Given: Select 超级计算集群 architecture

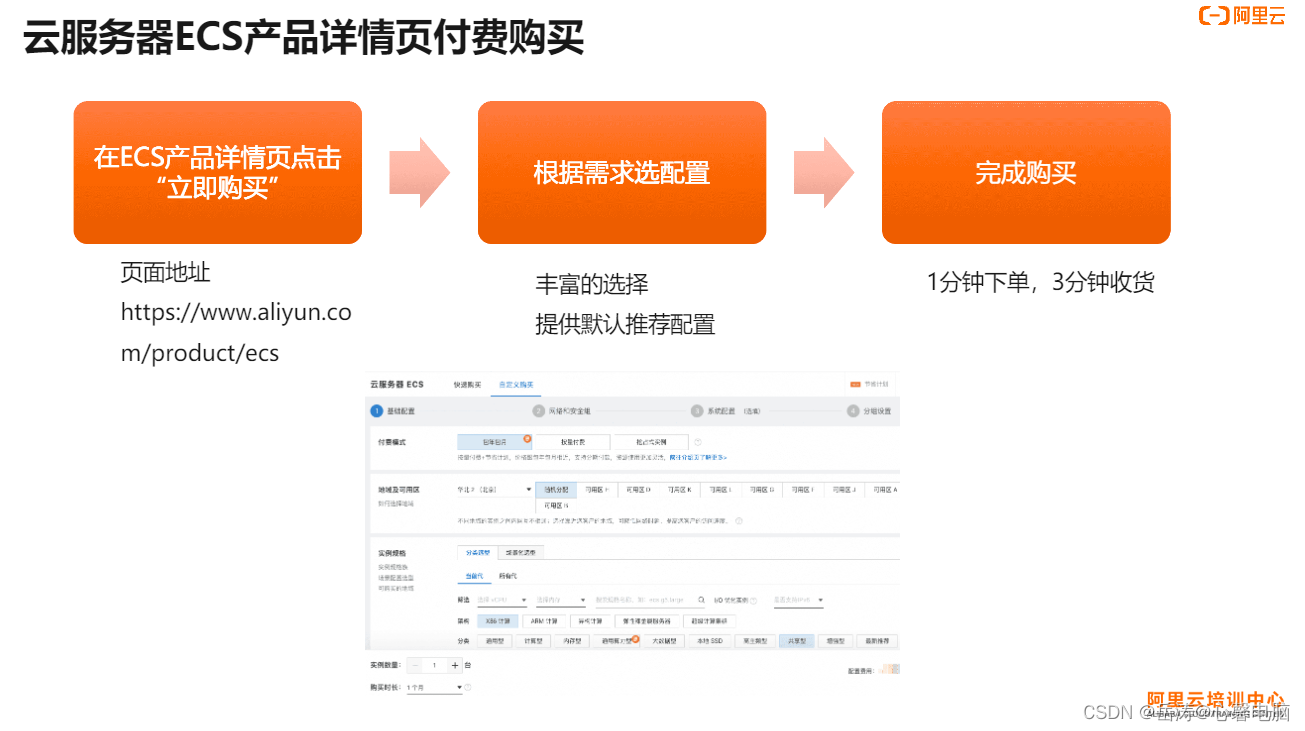Looking at the screenshot, I should (709, 621).
